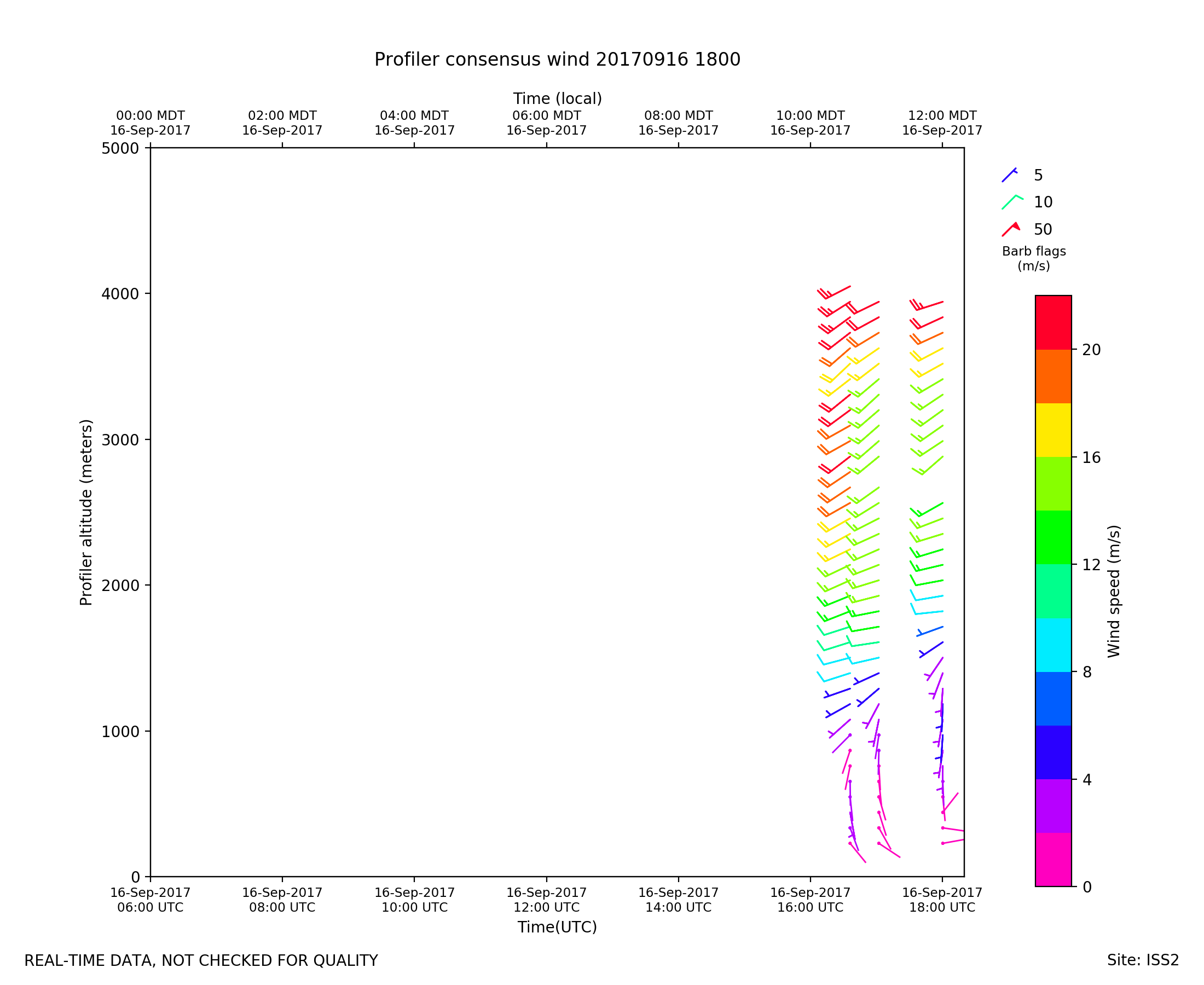
Task: Click the orange colorbar segment
Action: pyautogui.click(x=1053, y=376)
